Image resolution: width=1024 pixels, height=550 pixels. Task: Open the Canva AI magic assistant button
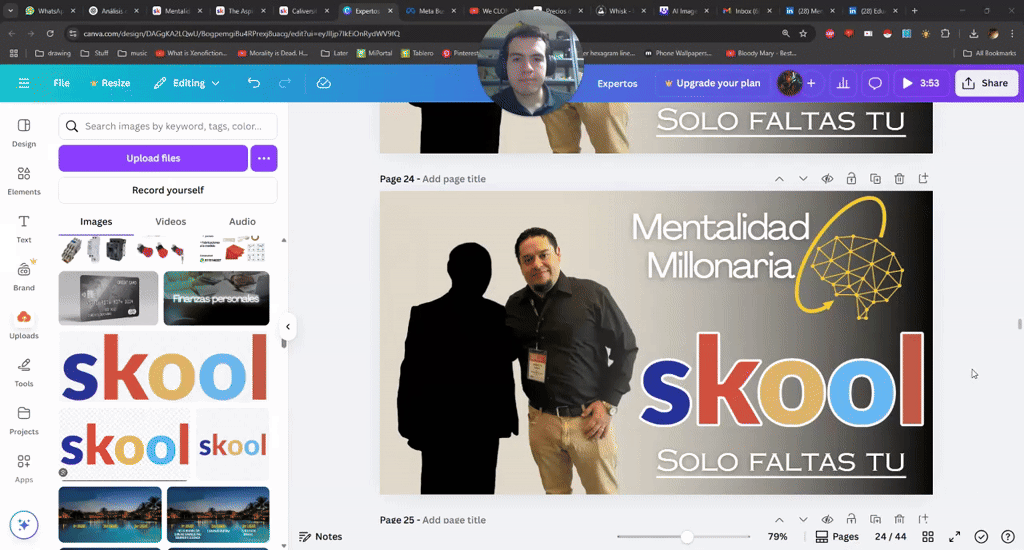(x=24, y=525)
